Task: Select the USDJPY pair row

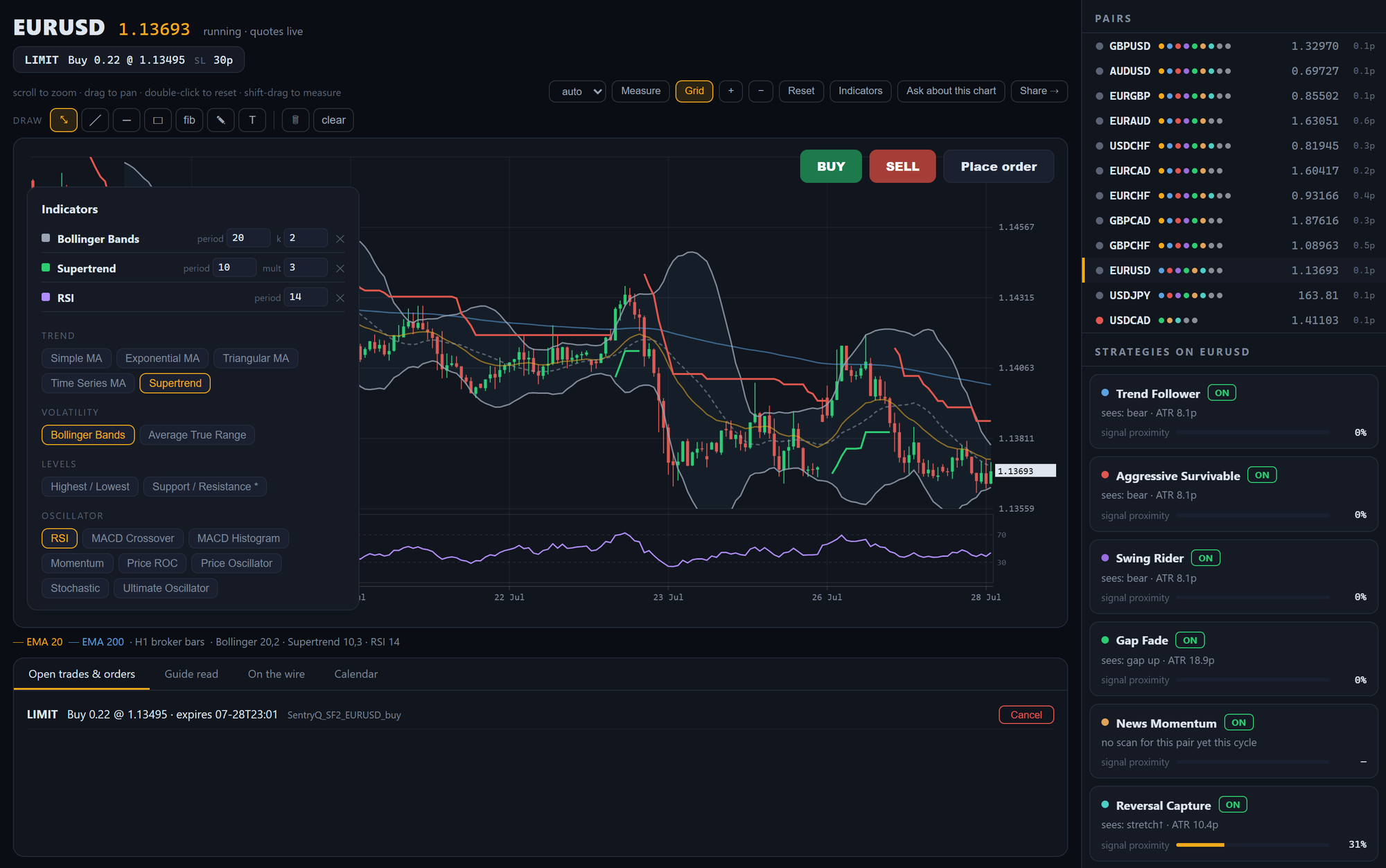Action: pos(1234,296)
